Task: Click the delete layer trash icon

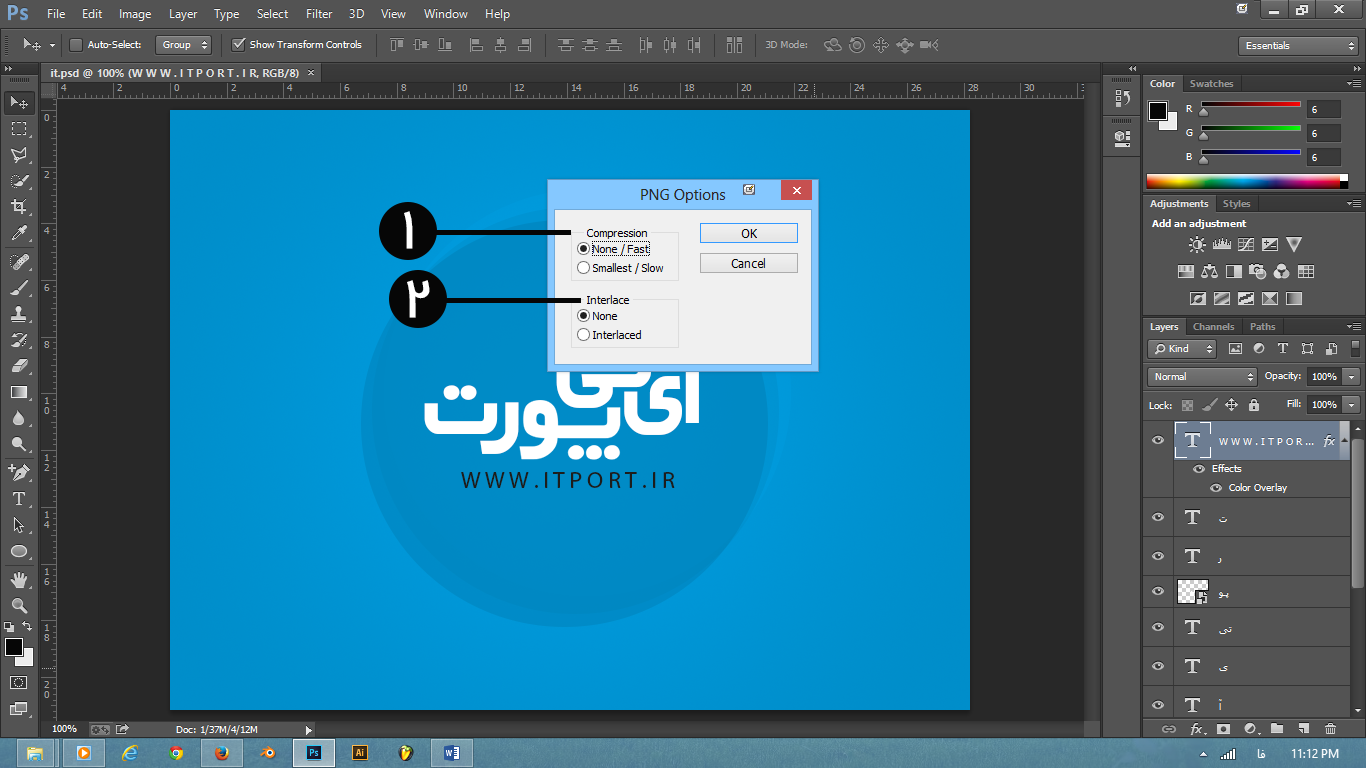Action: point(1330,729)
